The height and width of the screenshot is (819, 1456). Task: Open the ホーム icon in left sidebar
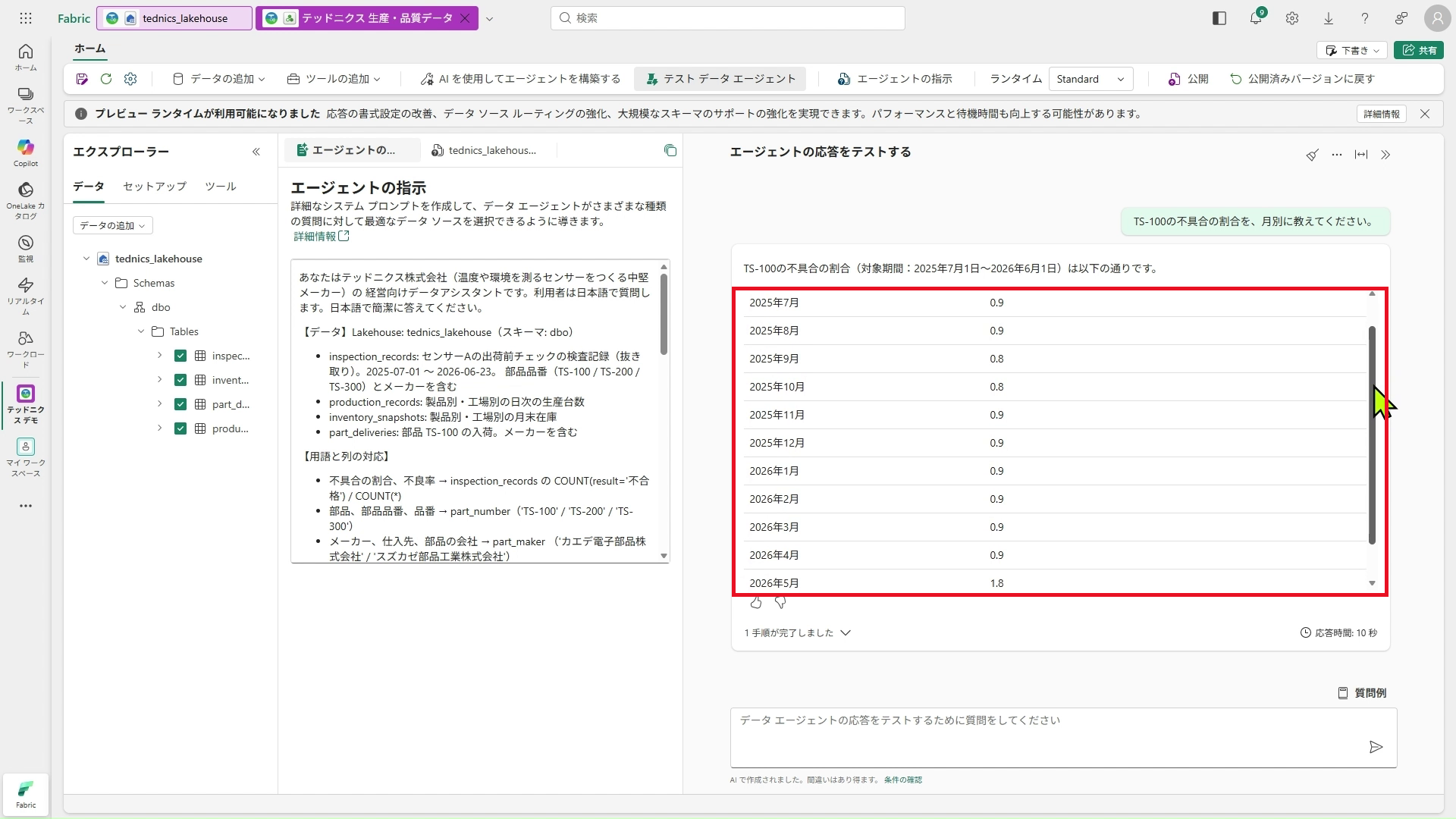tap(26, 57)
